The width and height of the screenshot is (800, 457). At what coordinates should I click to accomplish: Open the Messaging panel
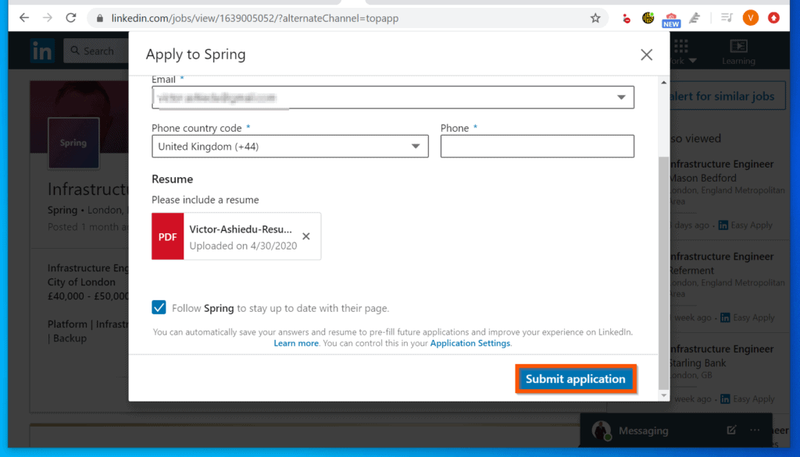click(x=643, y=430)
